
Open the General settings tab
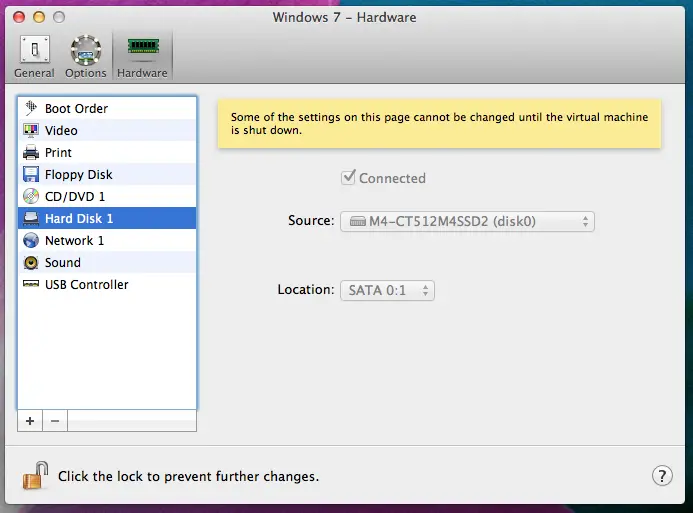34,56
